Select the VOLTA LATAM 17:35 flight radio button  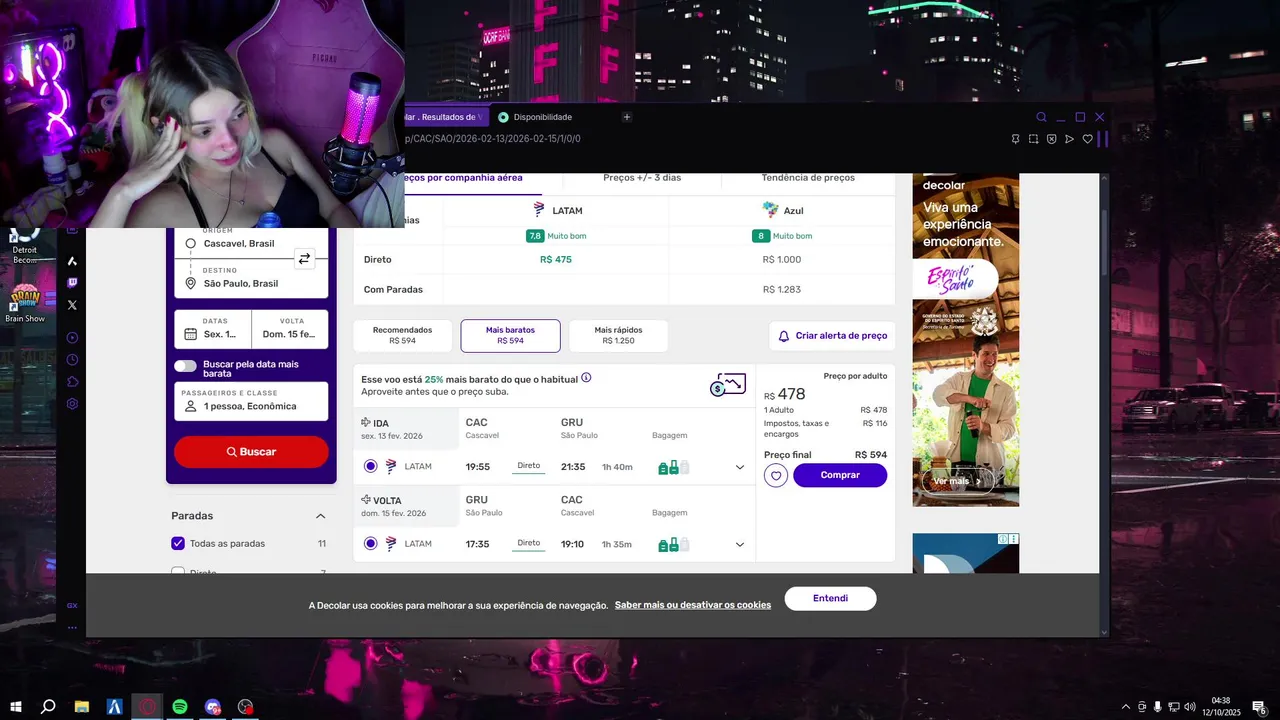click(x=371, y=544)
